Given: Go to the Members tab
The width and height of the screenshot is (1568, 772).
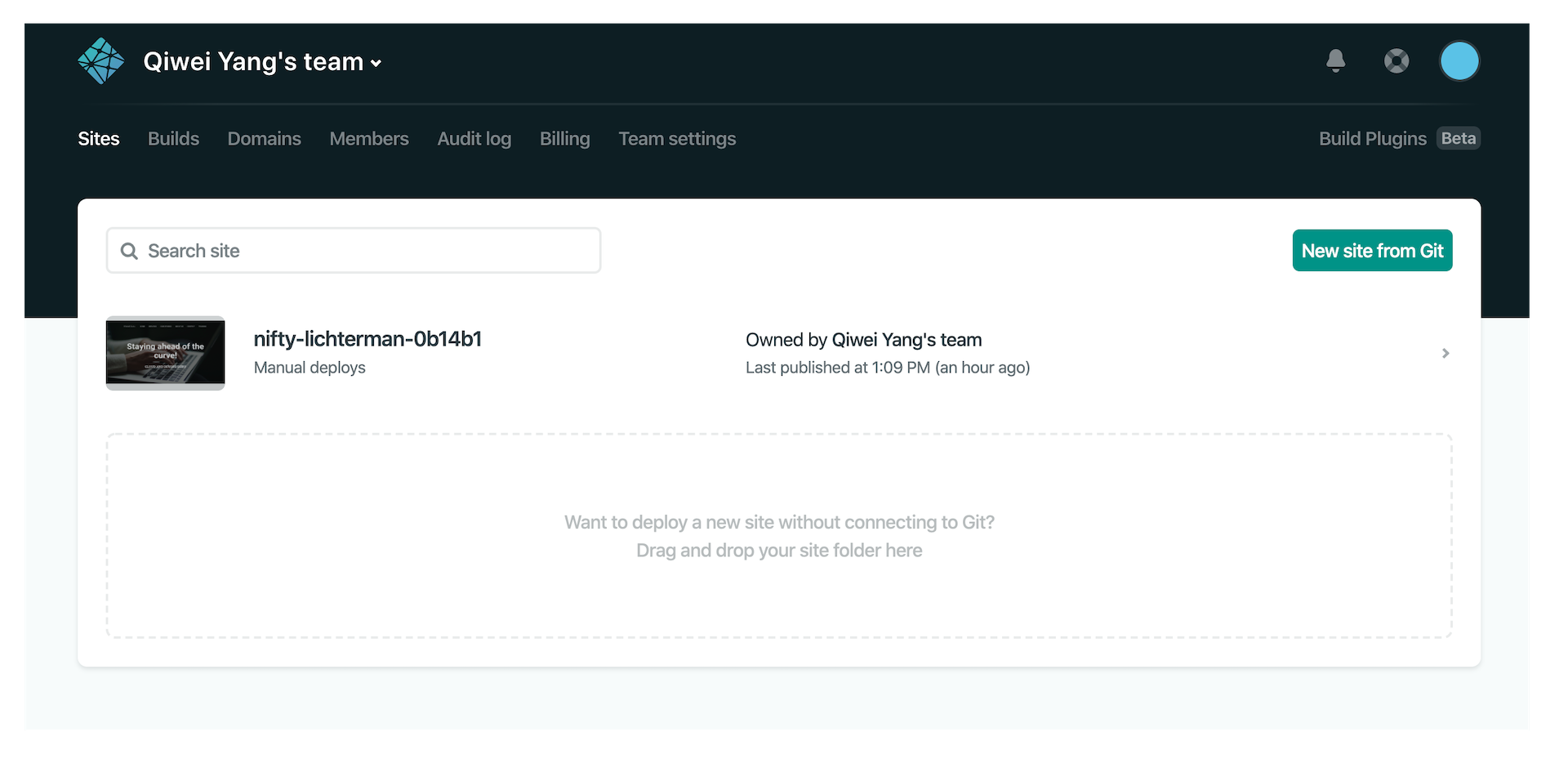Looking at the screenshot, I should click(x=369, y=139).
